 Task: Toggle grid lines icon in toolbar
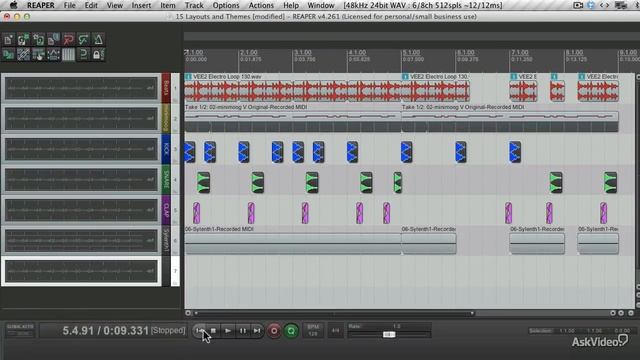click(69, 54)
